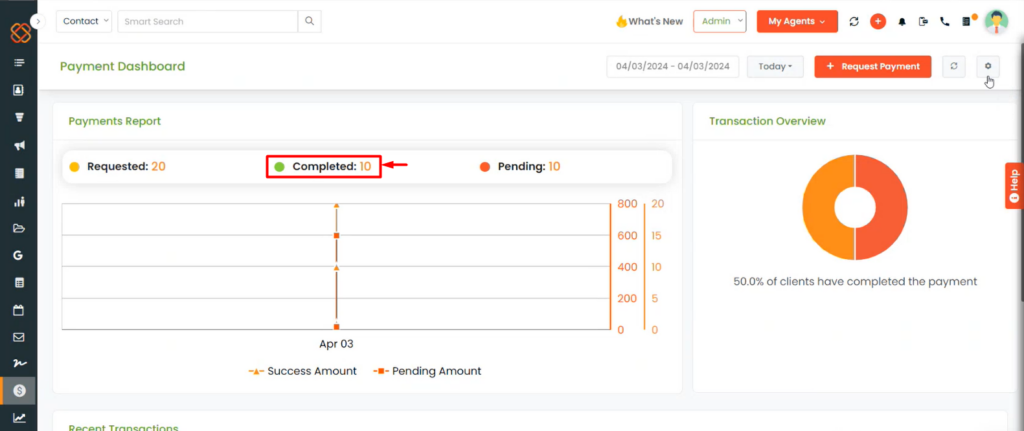Open the folder icon in the sidebar
The height and width of the screenshot is (431, 1024).
tap(19, 229)
